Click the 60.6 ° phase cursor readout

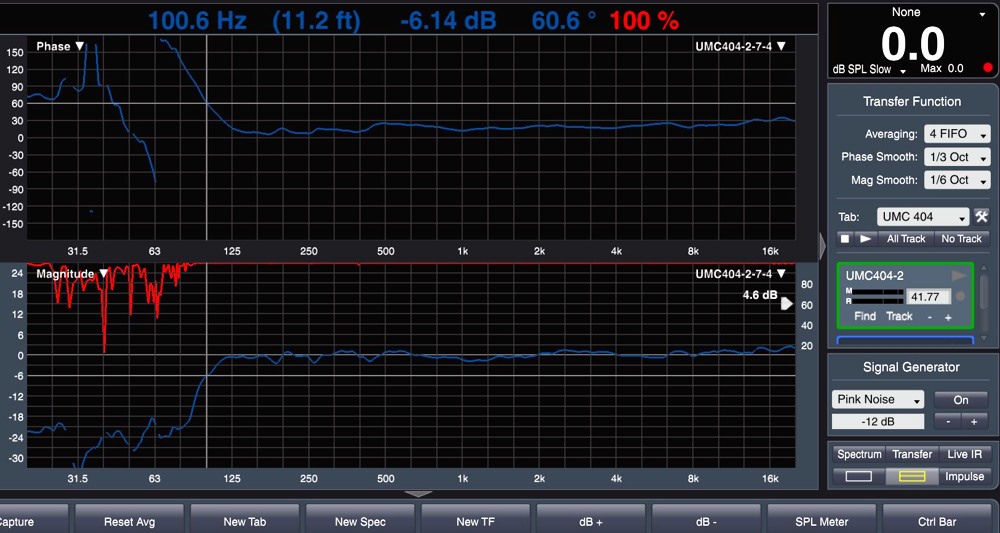564,22
